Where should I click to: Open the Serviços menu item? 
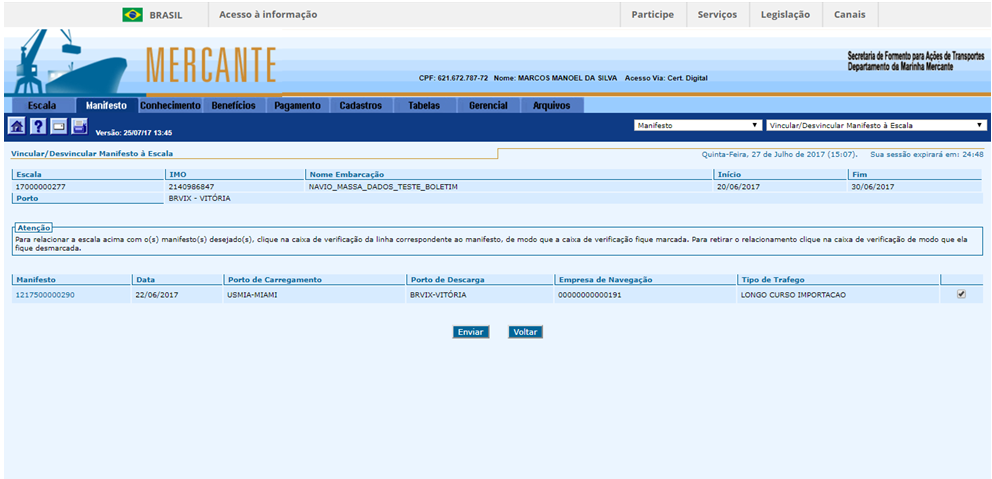click(717, 15)
